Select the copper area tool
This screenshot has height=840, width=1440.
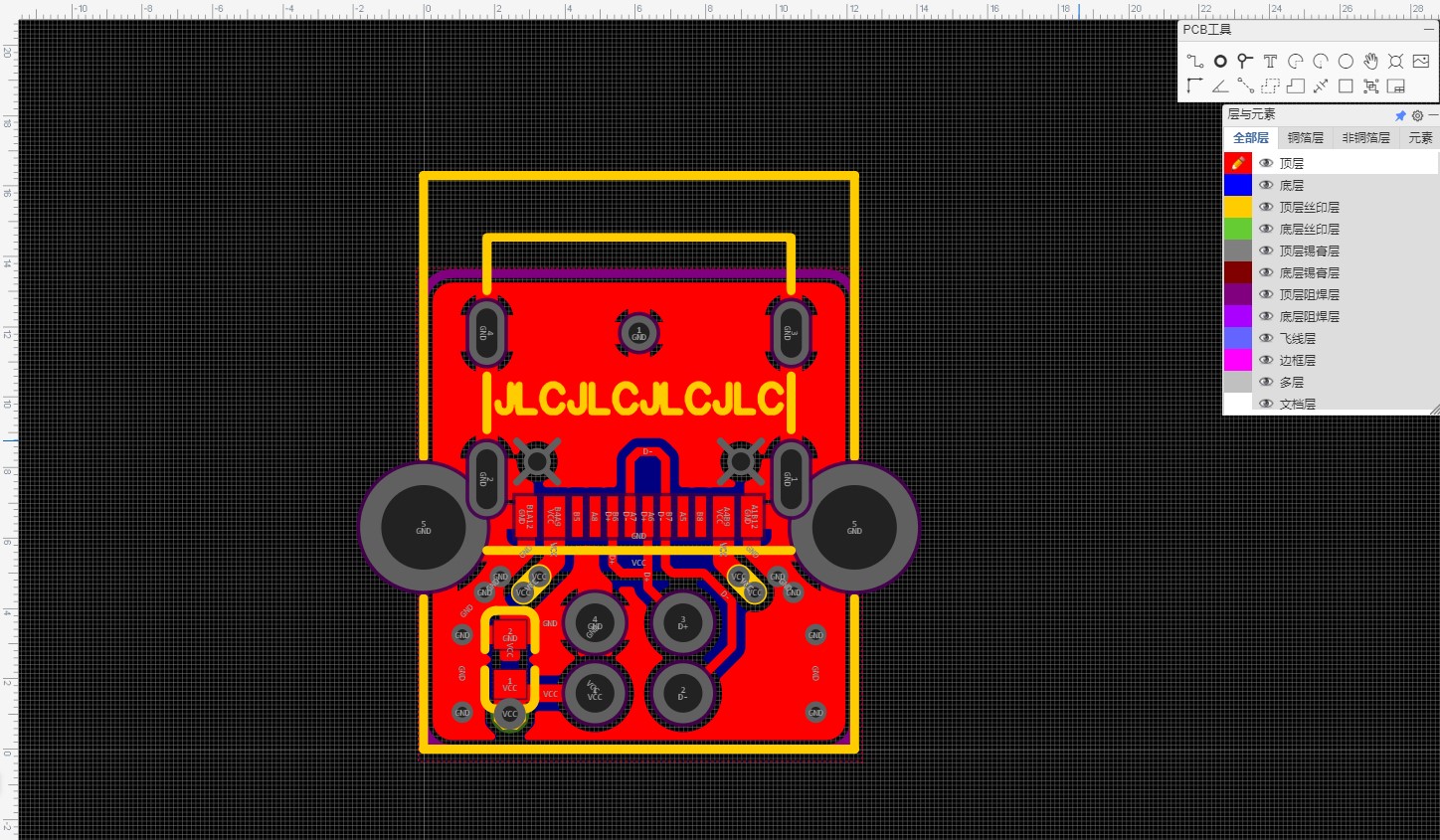tap(1270, 85)
